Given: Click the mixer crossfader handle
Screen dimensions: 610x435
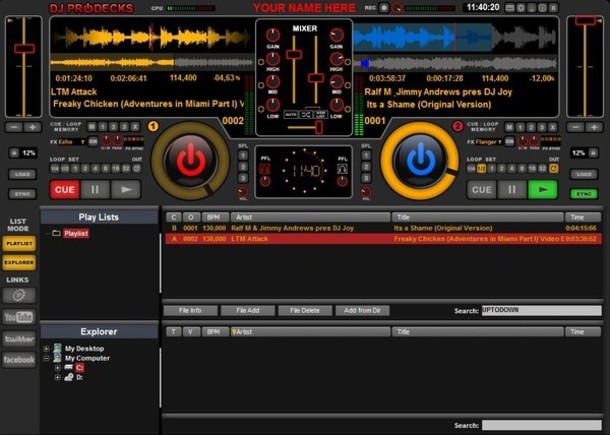Looking at the screenshot, I should click(319, 127).
